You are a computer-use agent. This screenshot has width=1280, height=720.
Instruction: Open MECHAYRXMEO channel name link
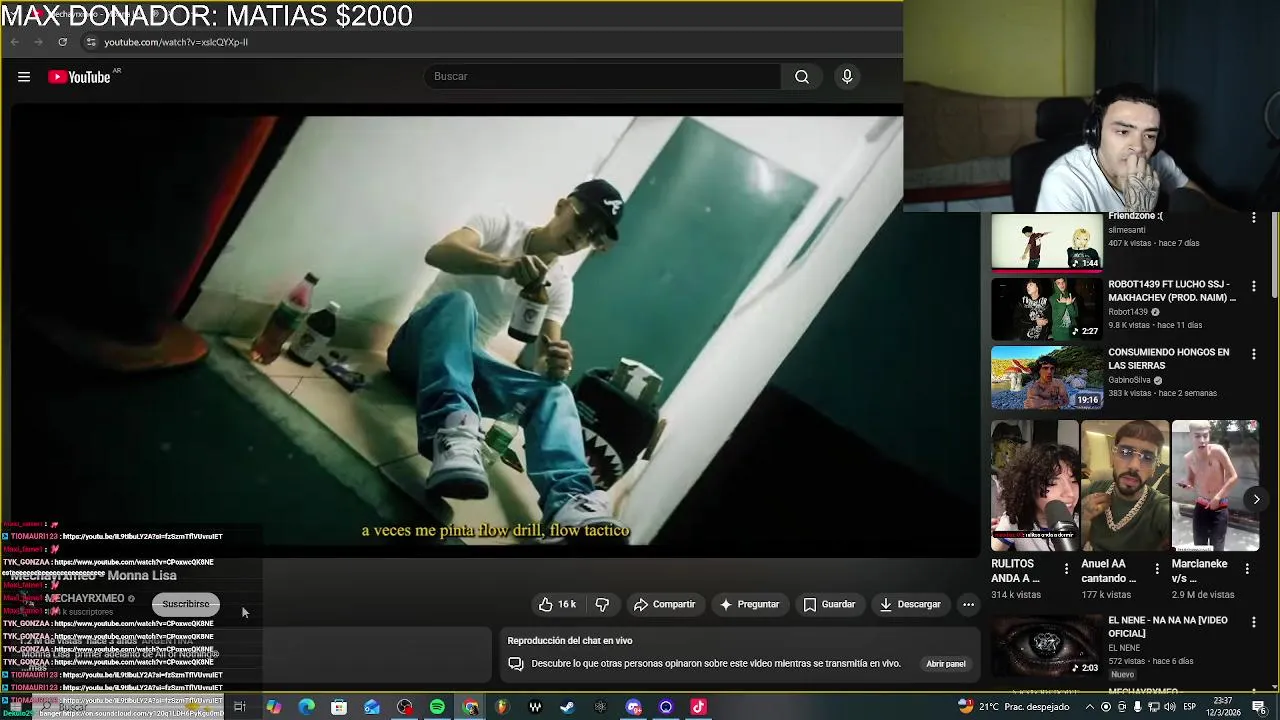tap(85, 598)
